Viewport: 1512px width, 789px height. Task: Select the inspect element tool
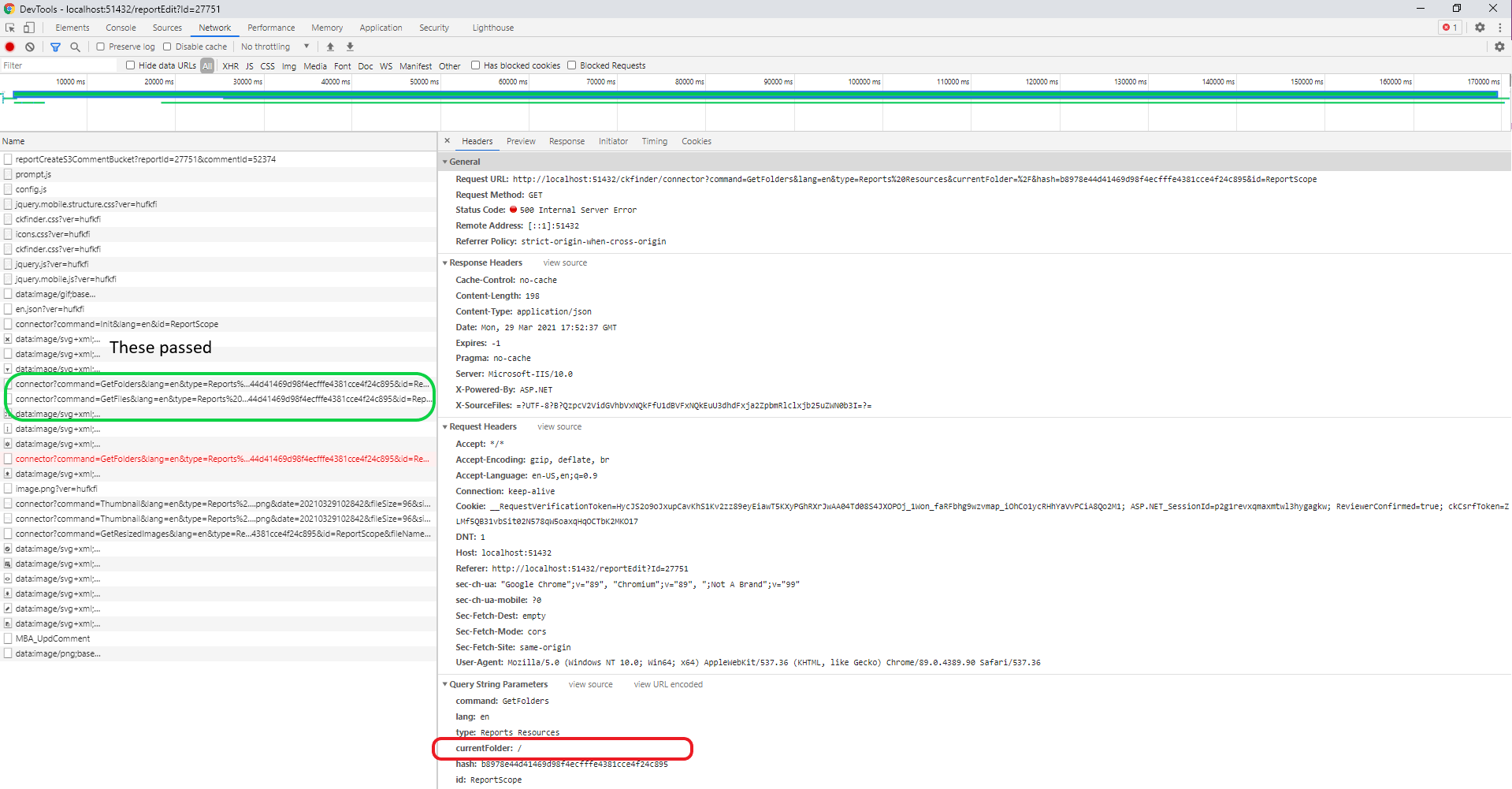click(x=9, y=27)
